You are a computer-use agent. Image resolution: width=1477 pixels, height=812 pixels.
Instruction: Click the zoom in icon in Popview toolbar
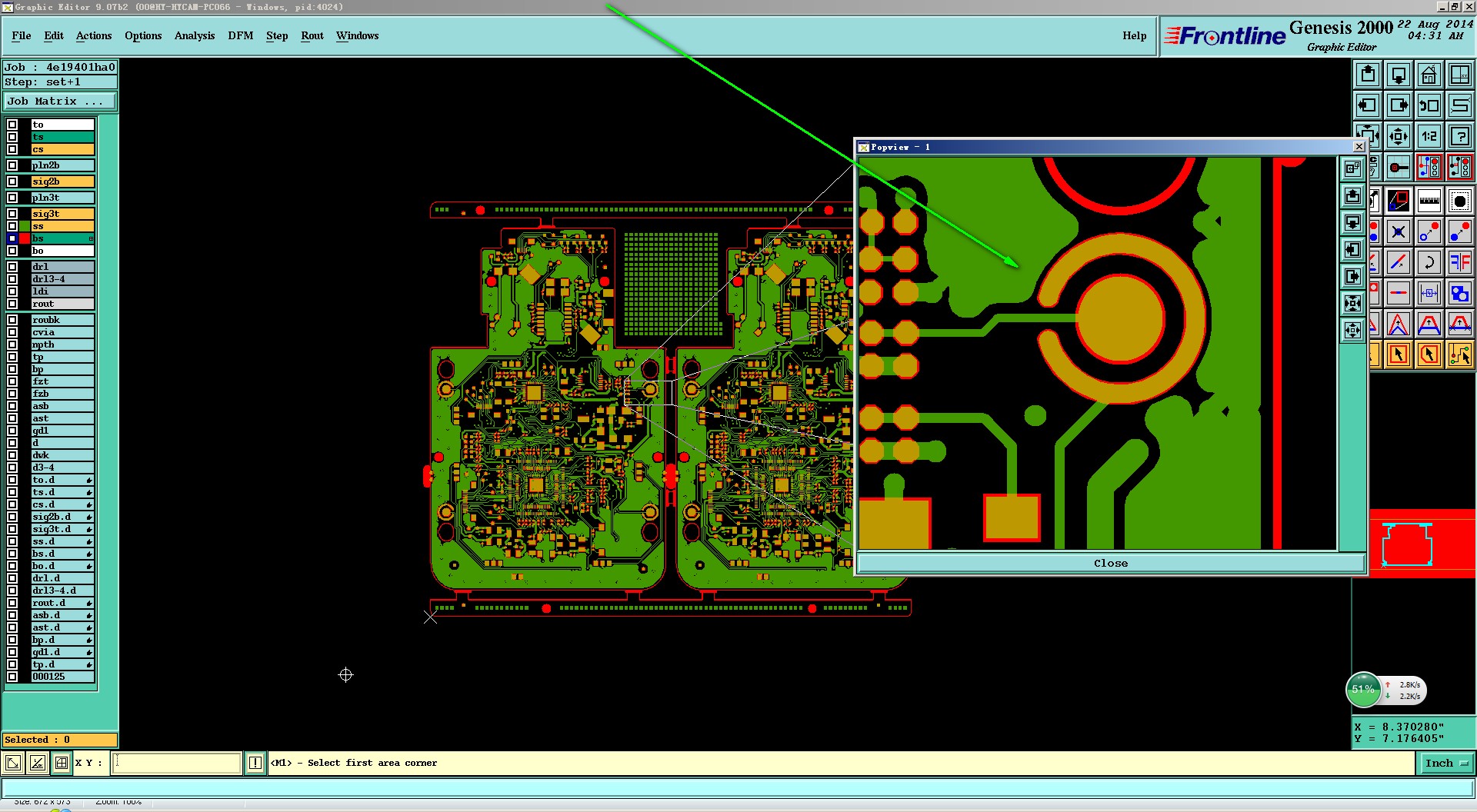[1352, 304]
